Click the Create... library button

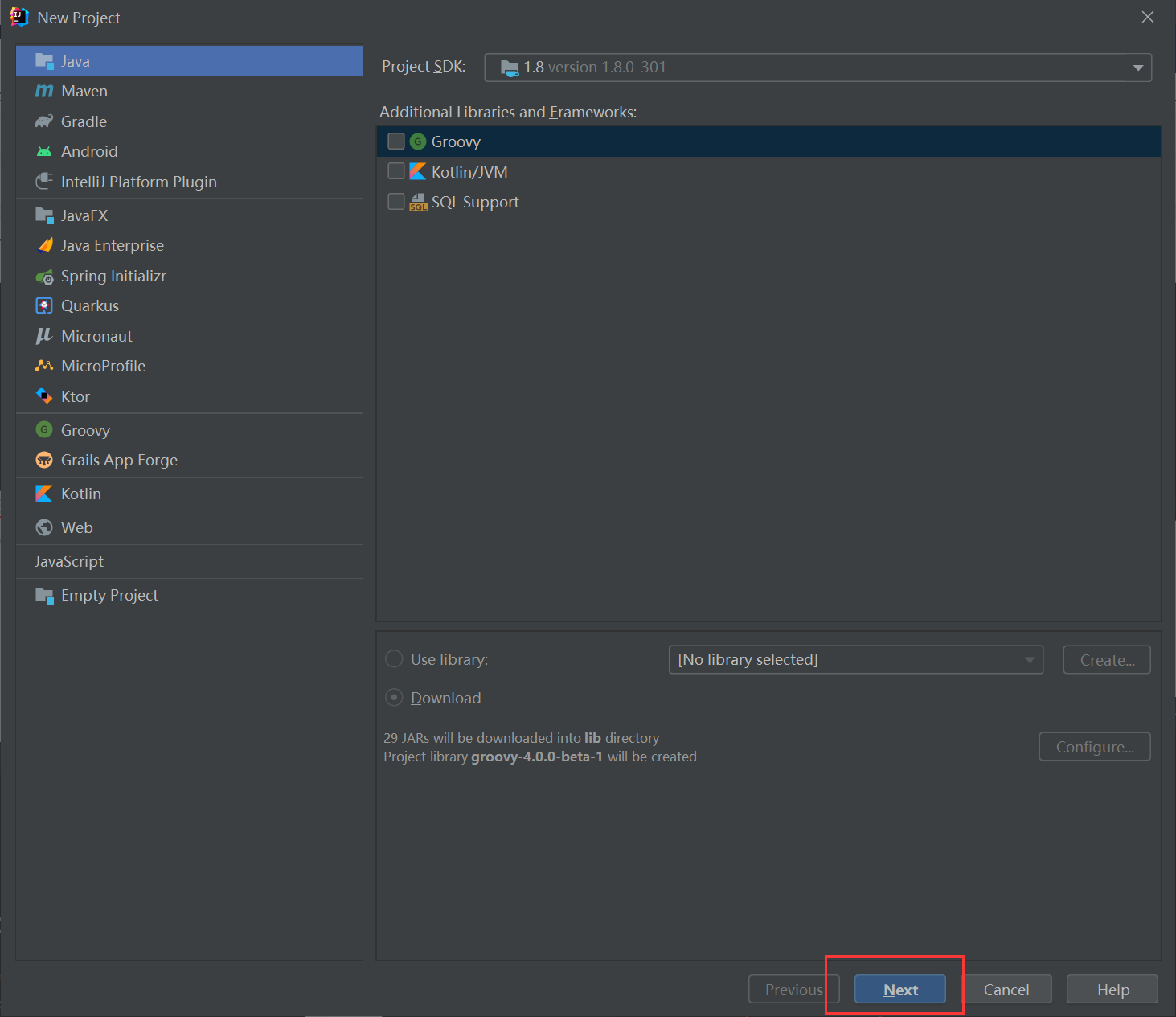coord(1107,660)
